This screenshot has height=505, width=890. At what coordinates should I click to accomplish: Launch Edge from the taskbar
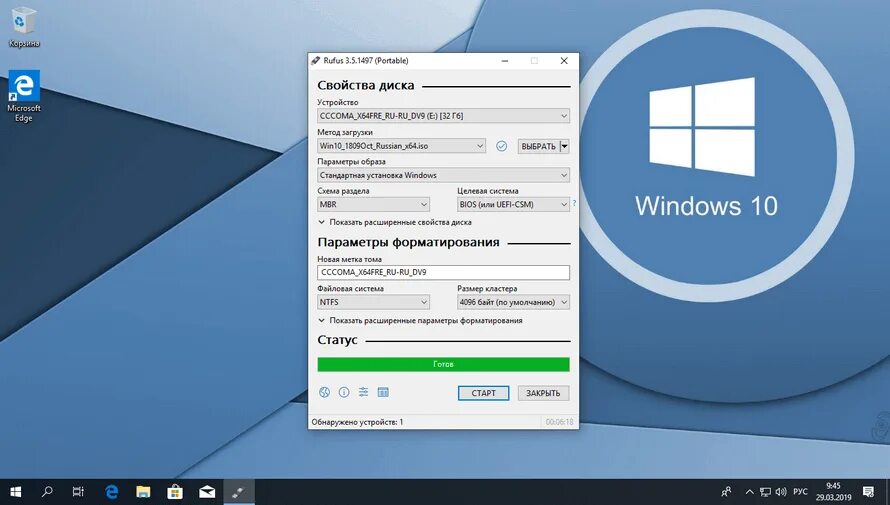pyautogui.click(x=111, y=491)
